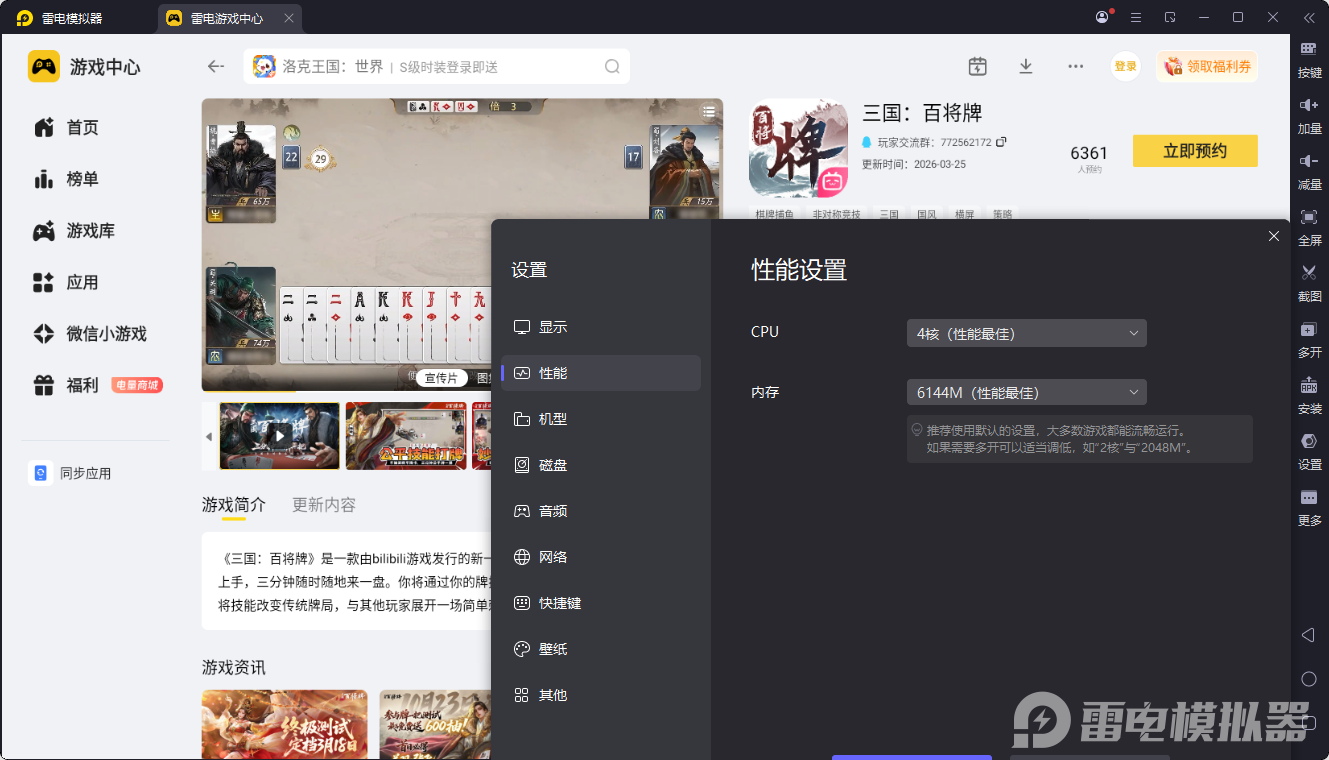The height and width of the screenshot is (760, 1329).
Task: Click the magnifier search icon
Action: 612,67
